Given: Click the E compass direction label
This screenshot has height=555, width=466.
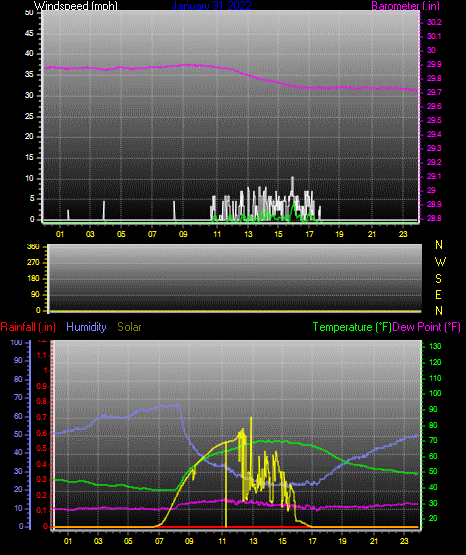Looking at the screenshot, I should pyautogui.click(x=438, y=295).
